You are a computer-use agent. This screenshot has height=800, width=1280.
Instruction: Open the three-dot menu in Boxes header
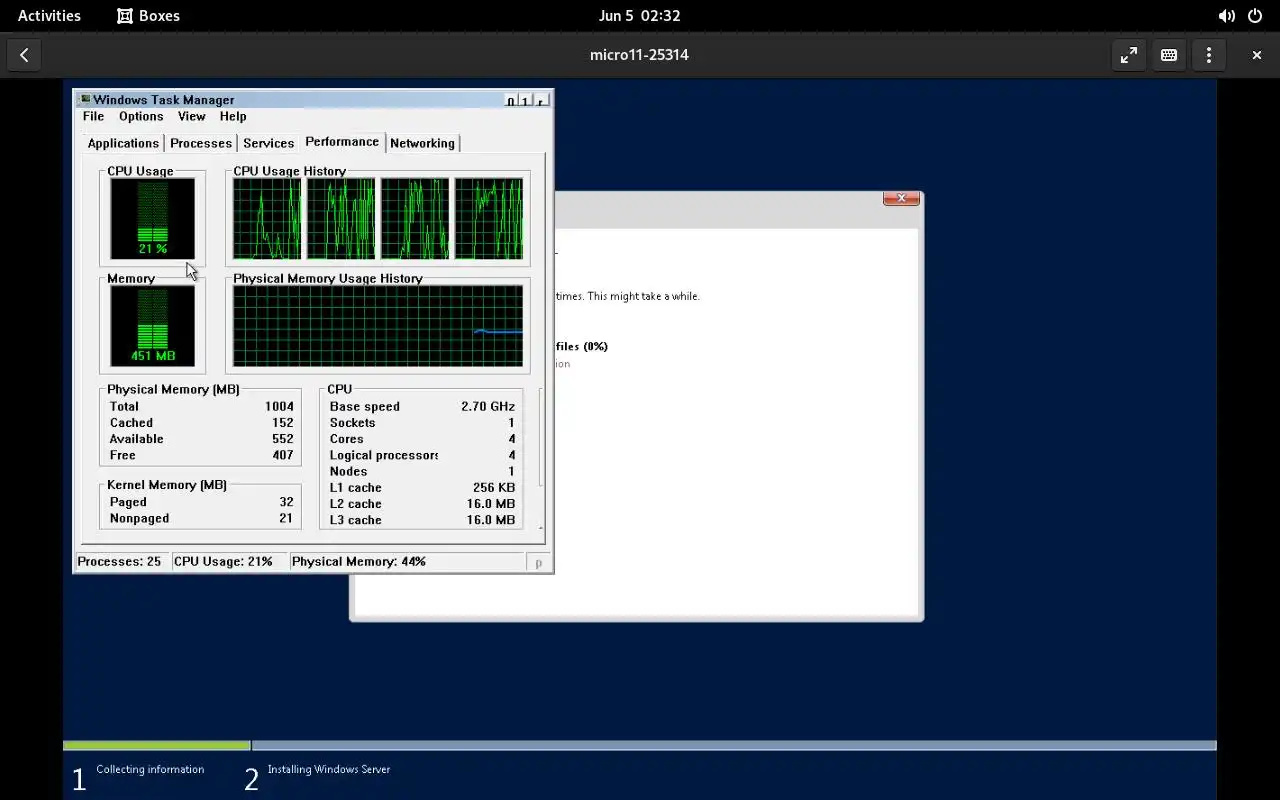coord(1209,55)
